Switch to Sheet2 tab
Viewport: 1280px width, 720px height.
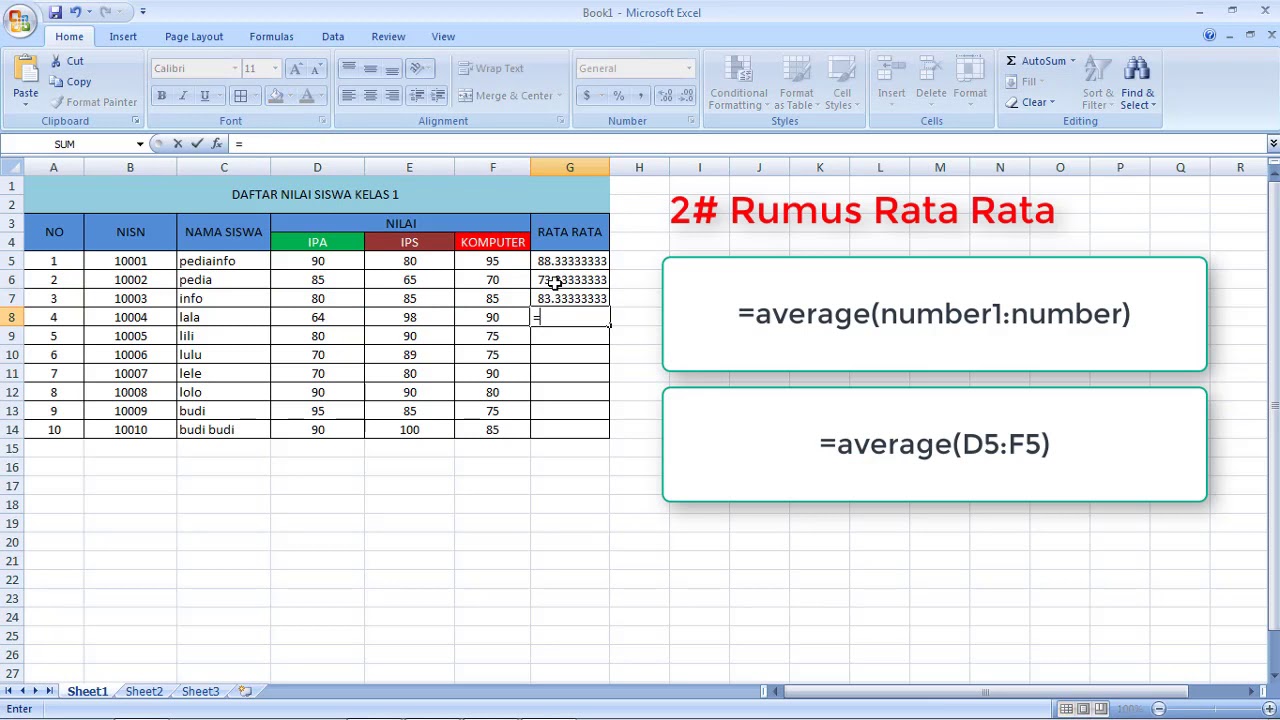point(144,692)
